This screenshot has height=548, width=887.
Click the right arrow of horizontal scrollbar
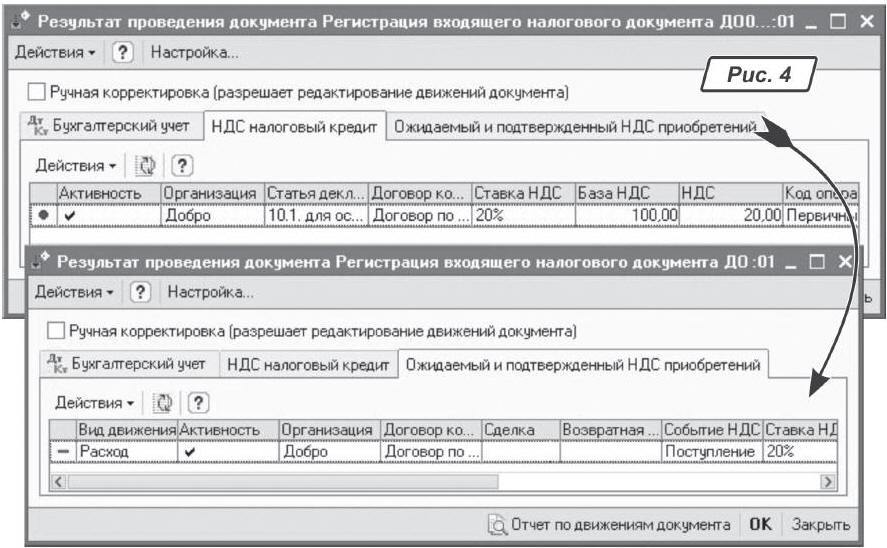[x=827, y=482]
